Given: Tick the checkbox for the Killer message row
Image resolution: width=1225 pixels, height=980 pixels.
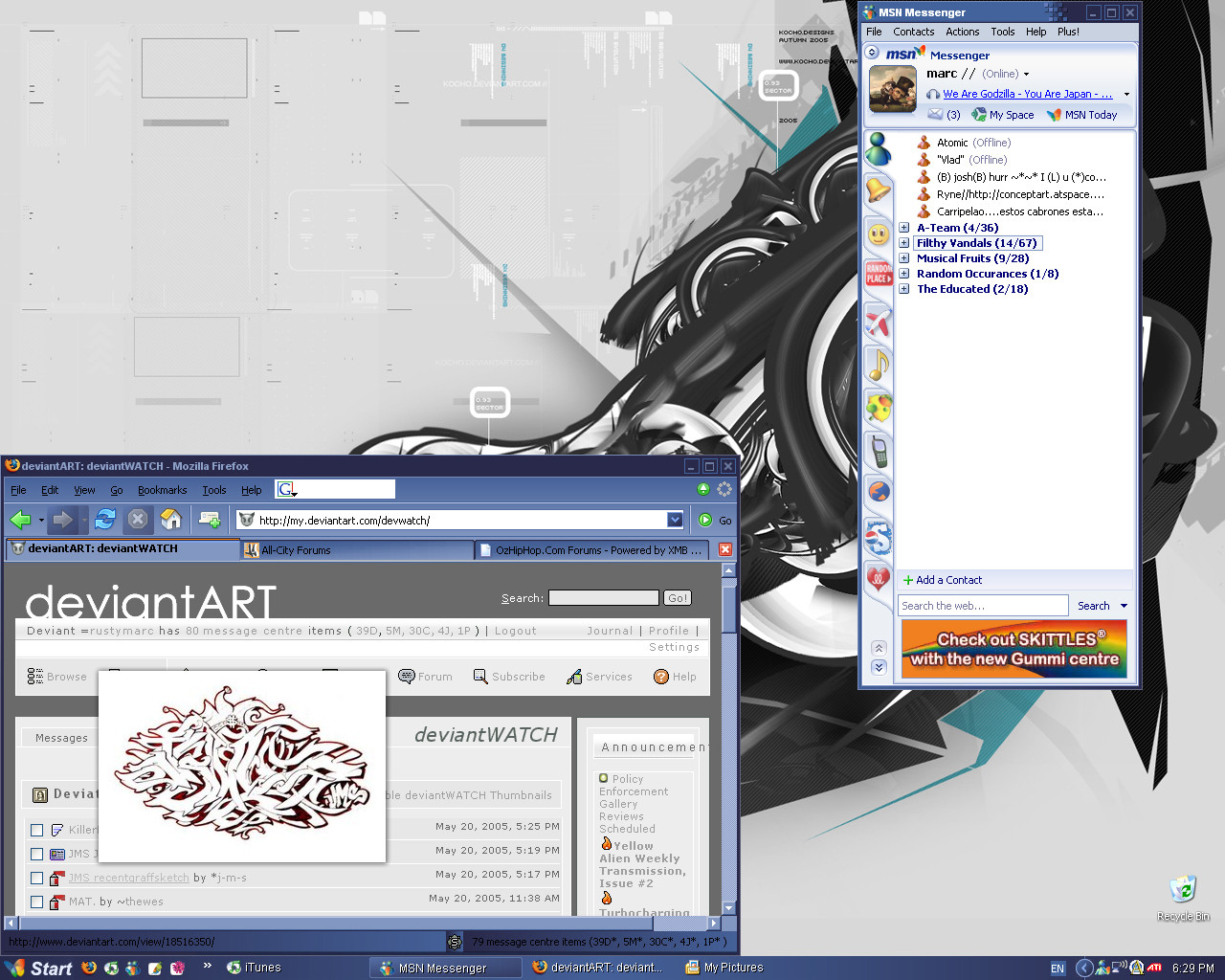Looking at the screenshot, I should coord(36,830).
